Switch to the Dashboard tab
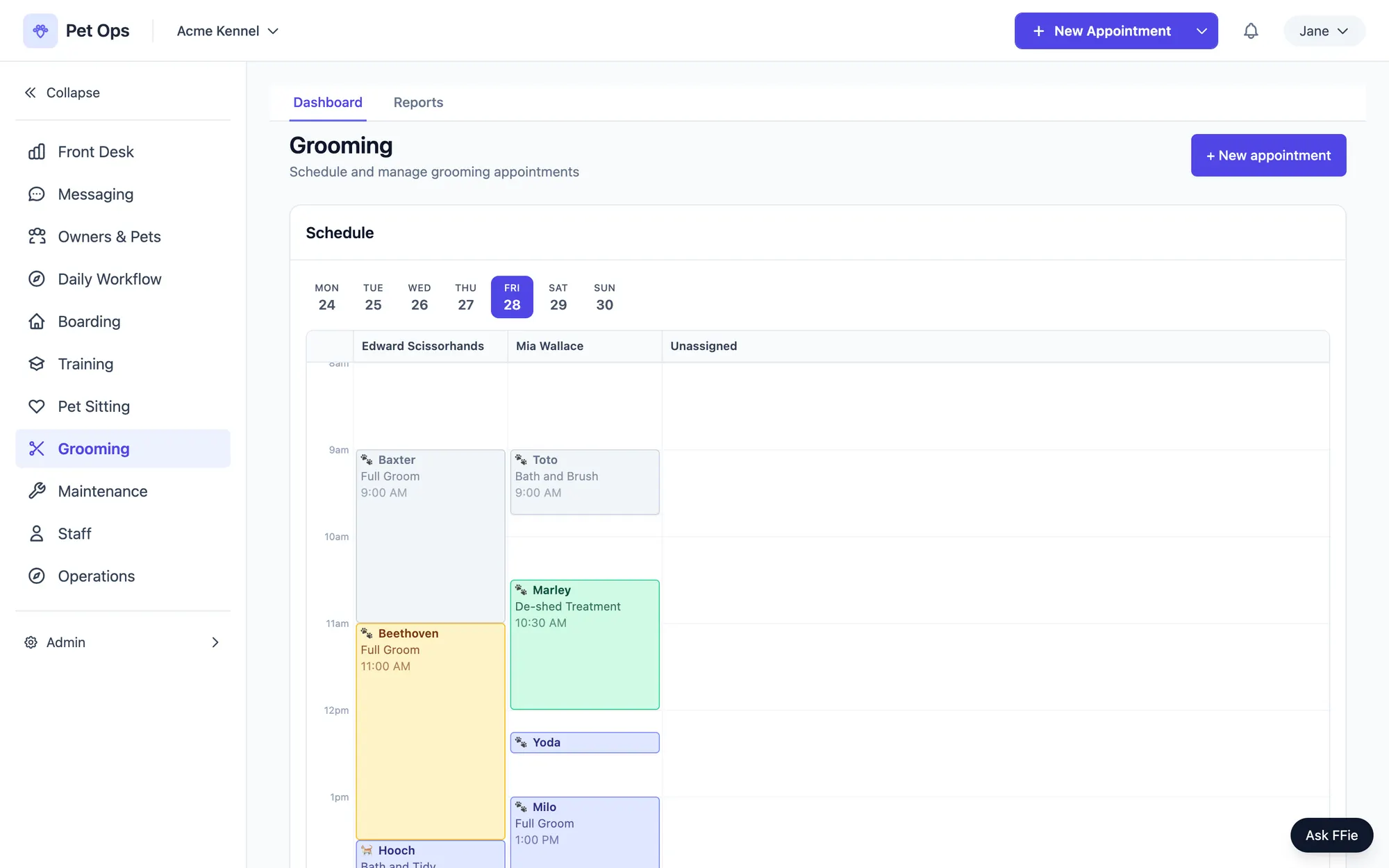 [x=328, y=103]
